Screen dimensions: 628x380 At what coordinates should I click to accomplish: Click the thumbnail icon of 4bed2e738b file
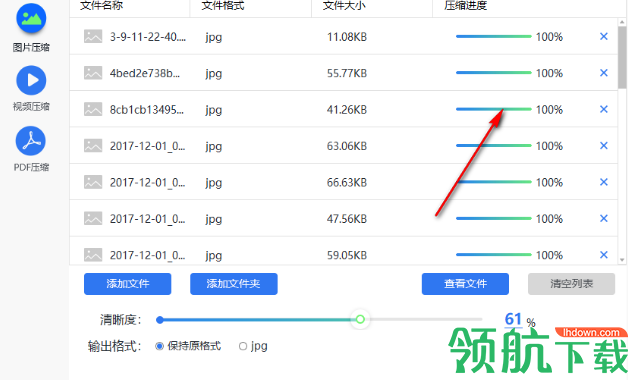point(93,73)
